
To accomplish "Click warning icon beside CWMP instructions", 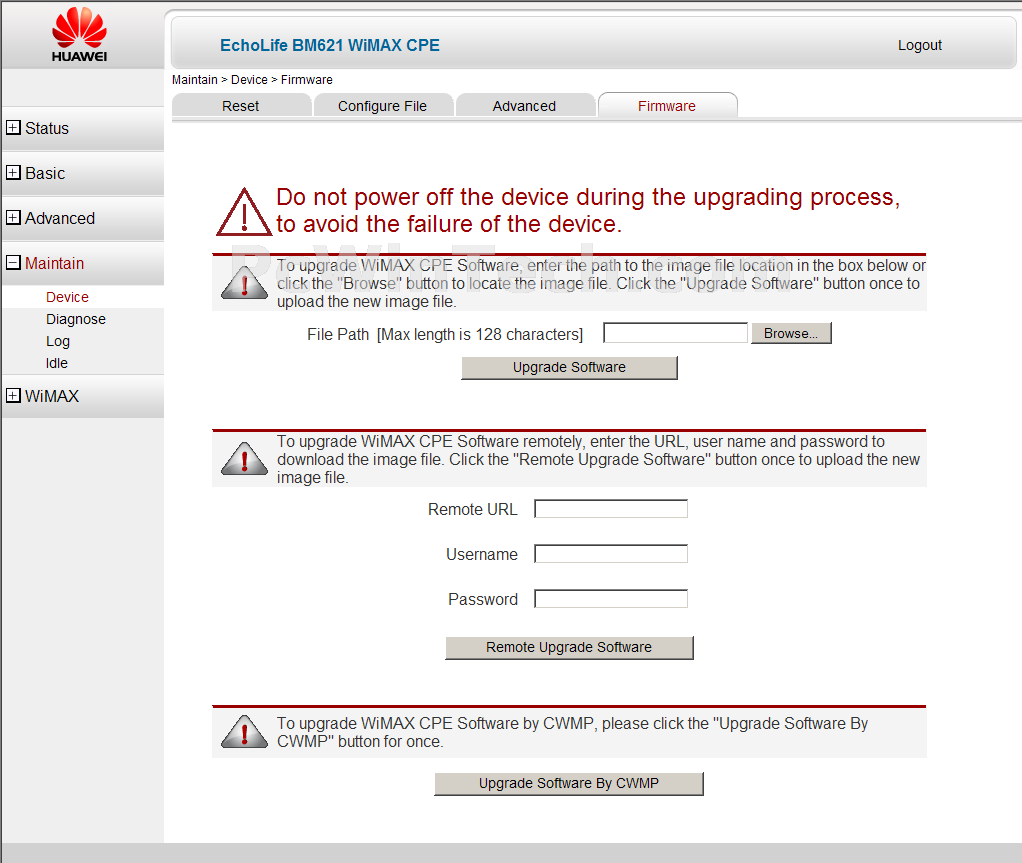I will [x=244, y=732].
